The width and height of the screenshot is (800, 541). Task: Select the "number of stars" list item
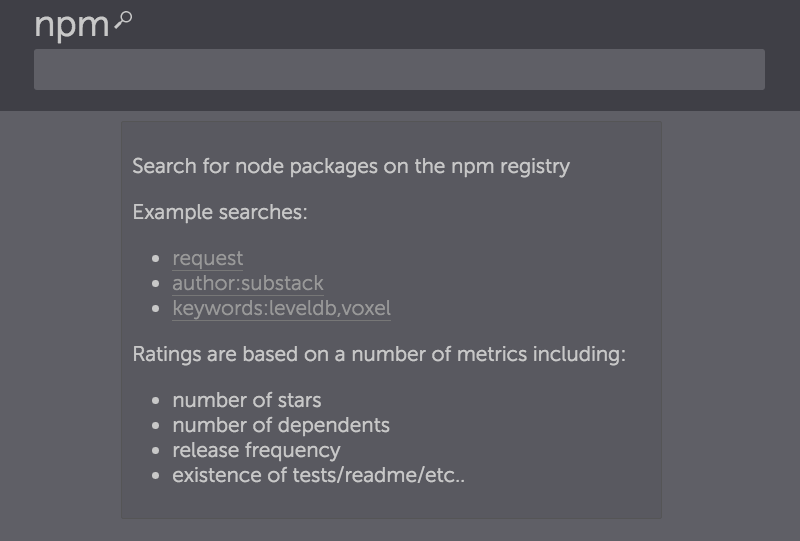pyautogui.click(x=247, y=401)
